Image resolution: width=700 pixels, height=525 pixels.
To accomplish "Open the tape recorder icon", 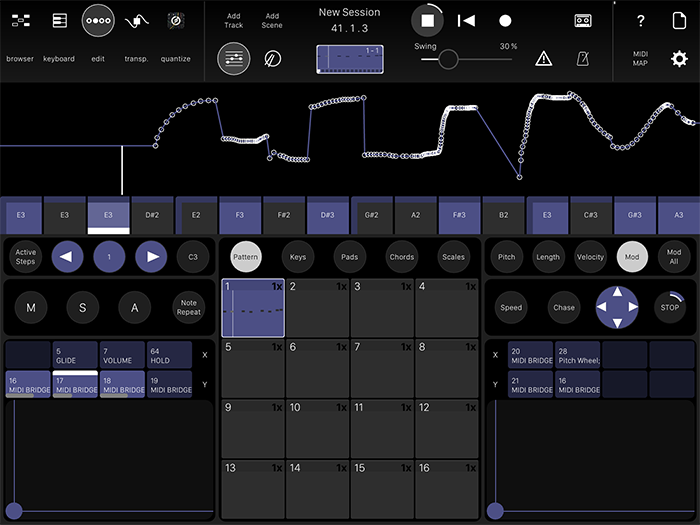I will click(583, 21).
